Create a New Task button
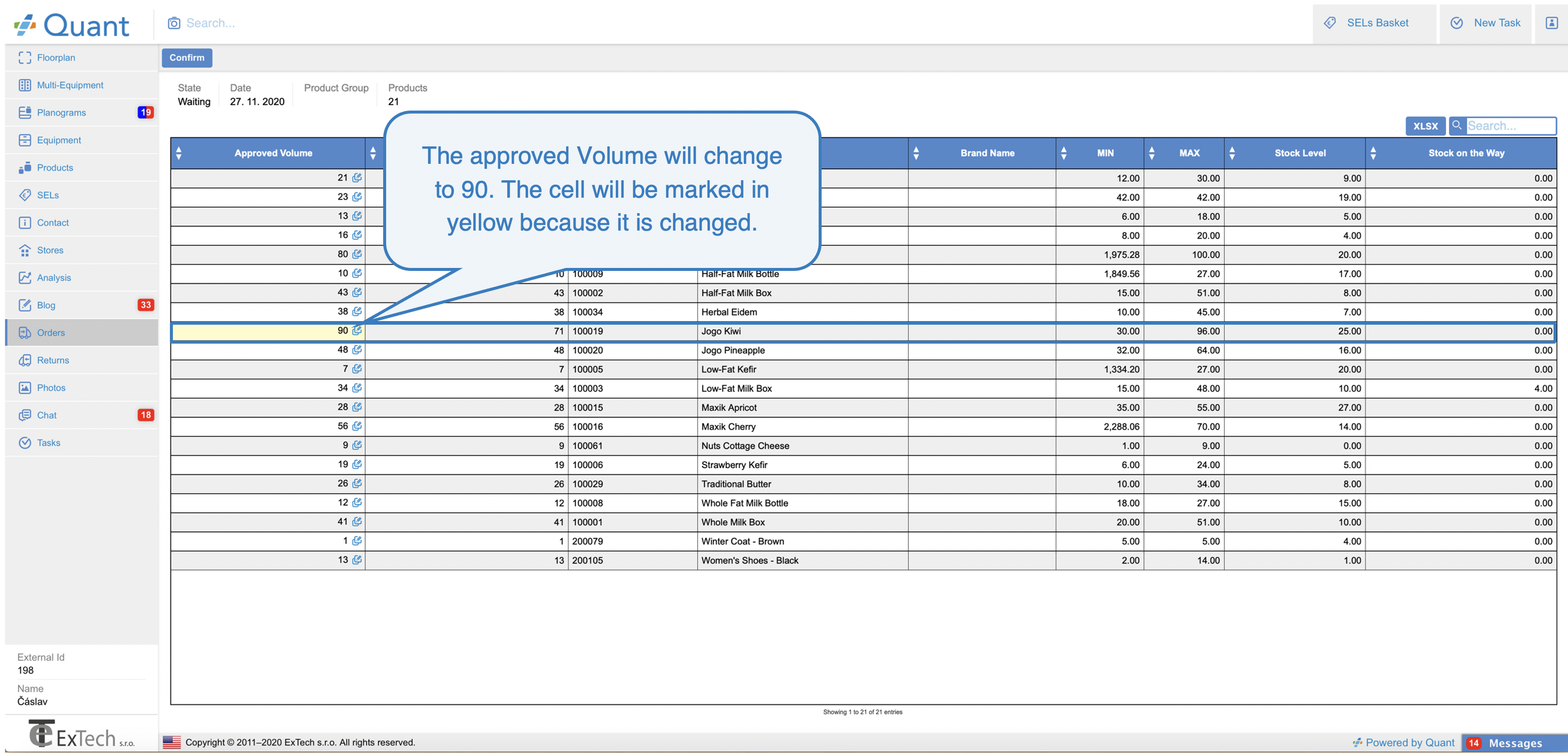 pyautogui.click(x=1486, y=23)
